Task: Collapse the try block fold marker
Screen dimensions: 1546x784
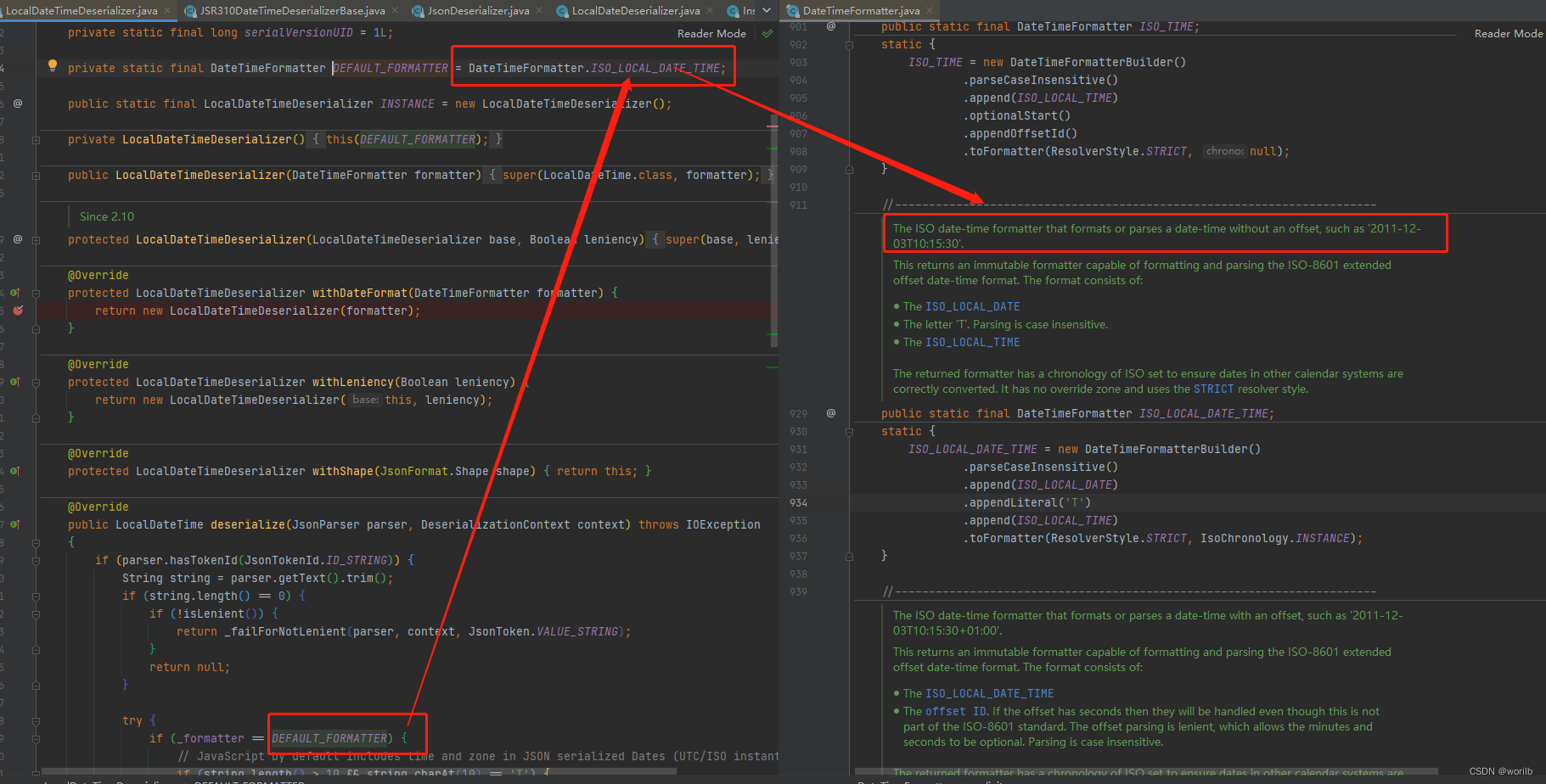Action: pos(36,720)
